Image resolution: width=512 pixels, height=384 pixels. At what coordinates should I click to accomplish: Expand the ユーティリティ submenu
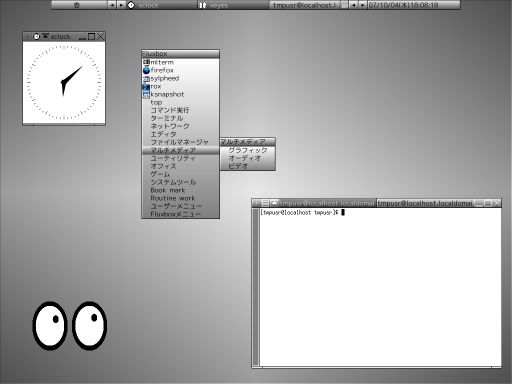tap(180, 158)
